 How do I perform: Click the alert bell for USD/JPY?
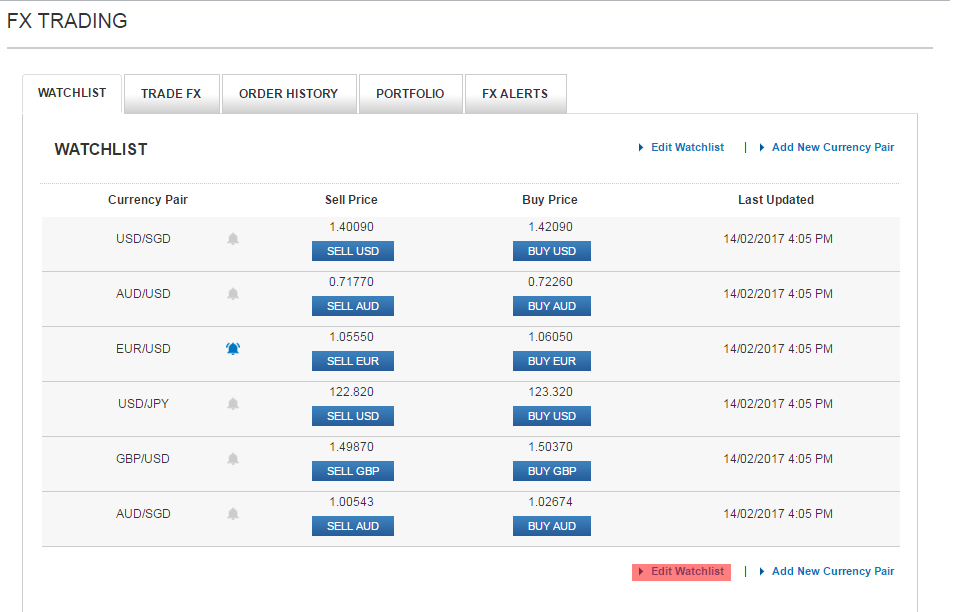[233, 404]
